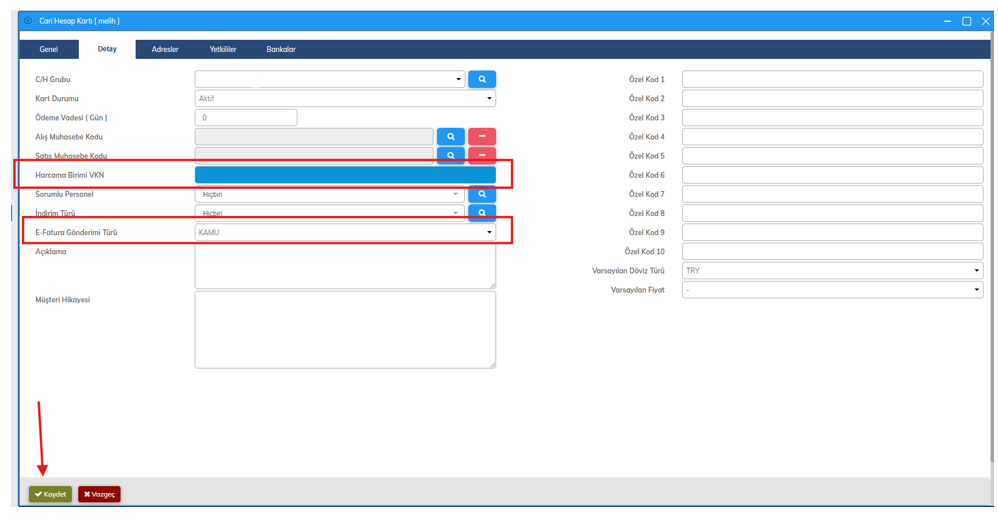
Task: Click inside the Müşteri Hikayesi text area
Action: [345, 329]
